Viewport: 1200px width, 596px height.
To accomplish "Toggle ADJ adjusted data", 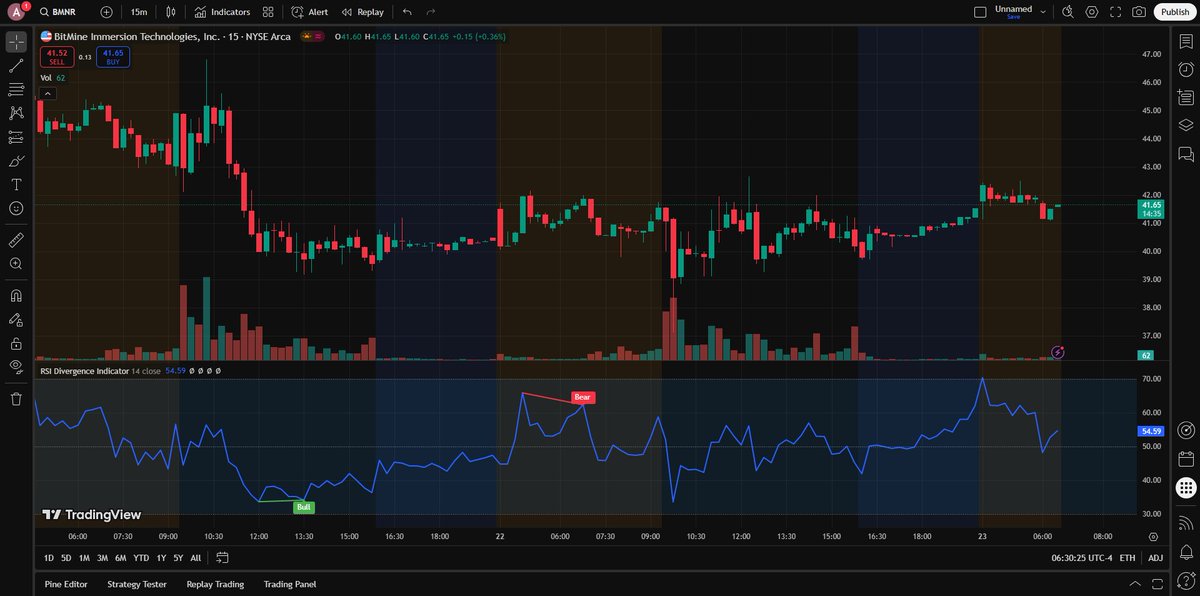I will click(x=1156, y=558).
